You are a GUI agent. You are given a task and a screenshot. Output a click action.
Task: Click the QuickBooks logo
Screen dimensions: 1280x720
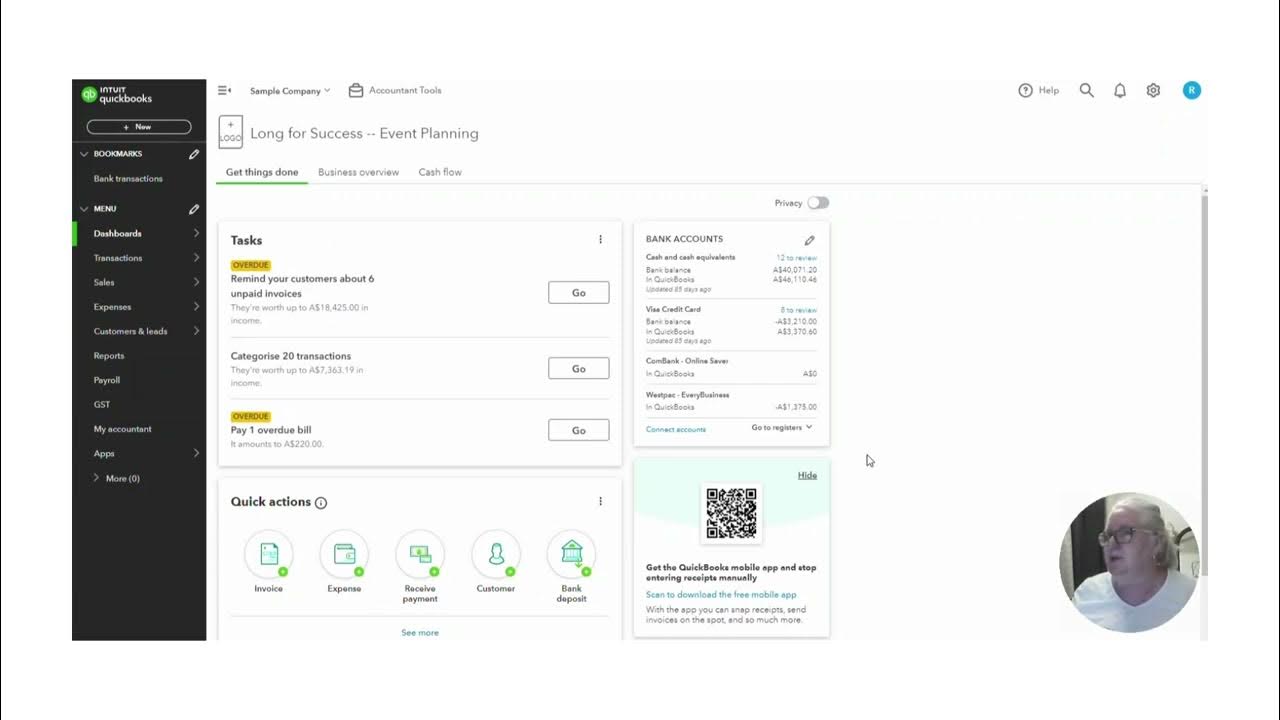click(x=117, y=95)
